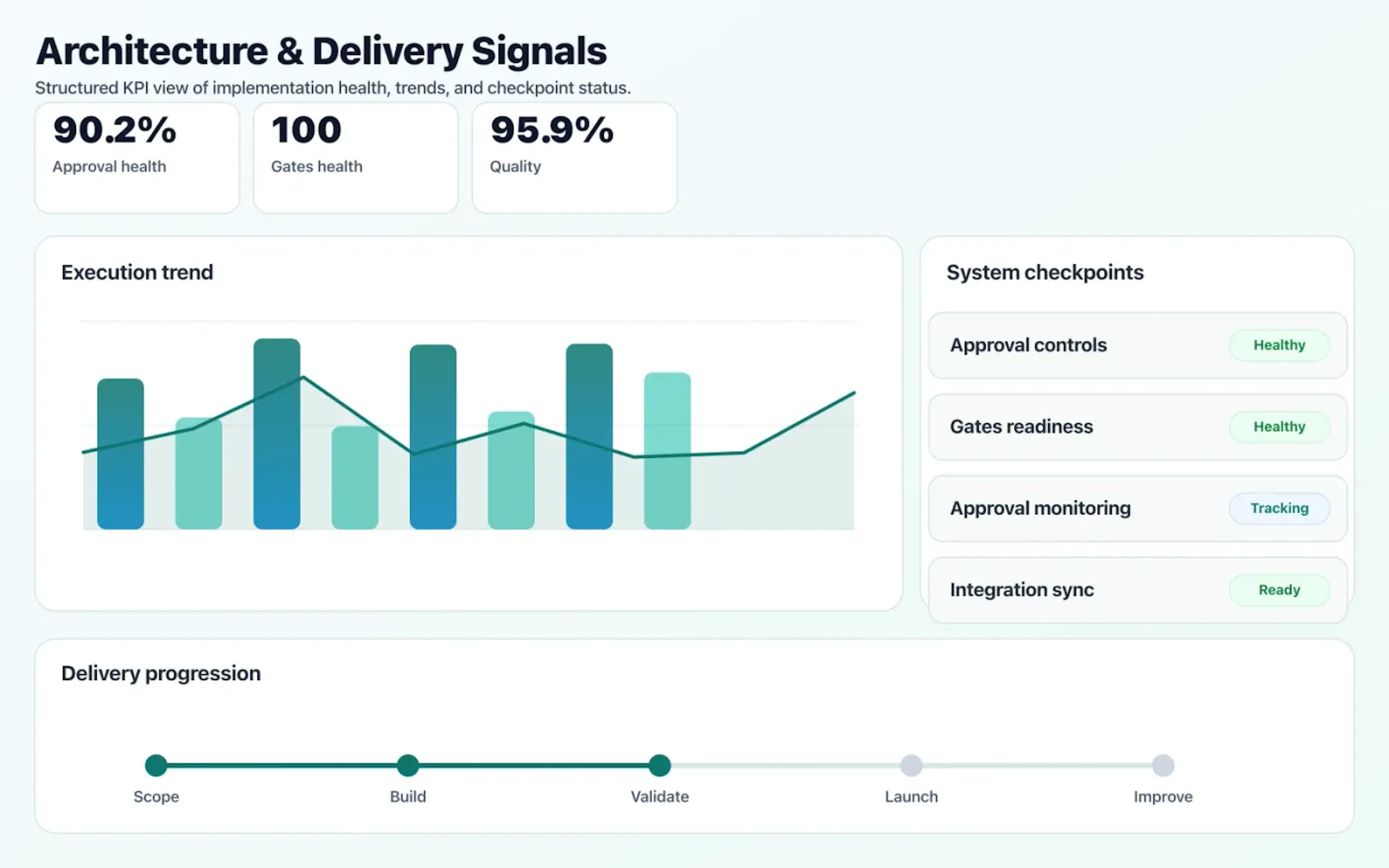Click the Quality 95.9% card

pos(573,156)
